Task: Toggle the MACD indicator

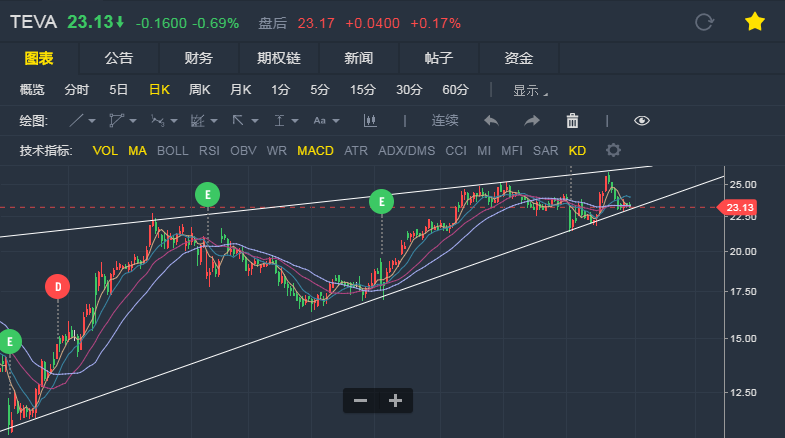Action: click(x=315, y=151)
